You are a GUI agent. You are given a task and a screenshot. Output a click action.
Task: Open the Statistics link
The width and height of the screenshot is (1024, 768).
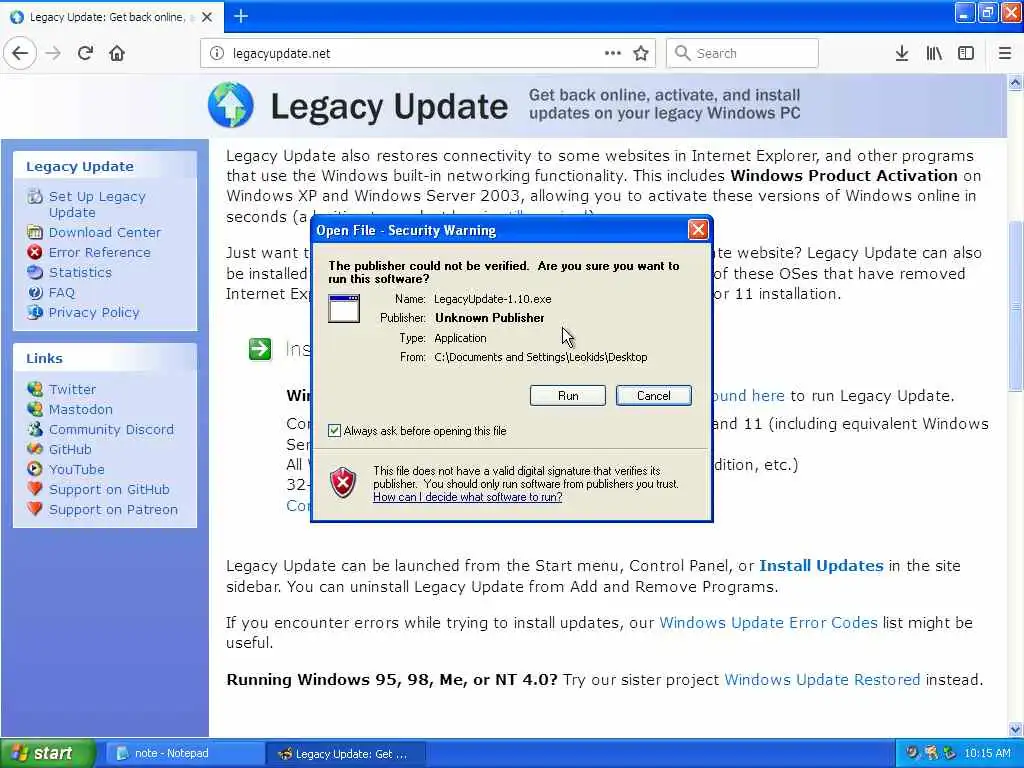80,272
